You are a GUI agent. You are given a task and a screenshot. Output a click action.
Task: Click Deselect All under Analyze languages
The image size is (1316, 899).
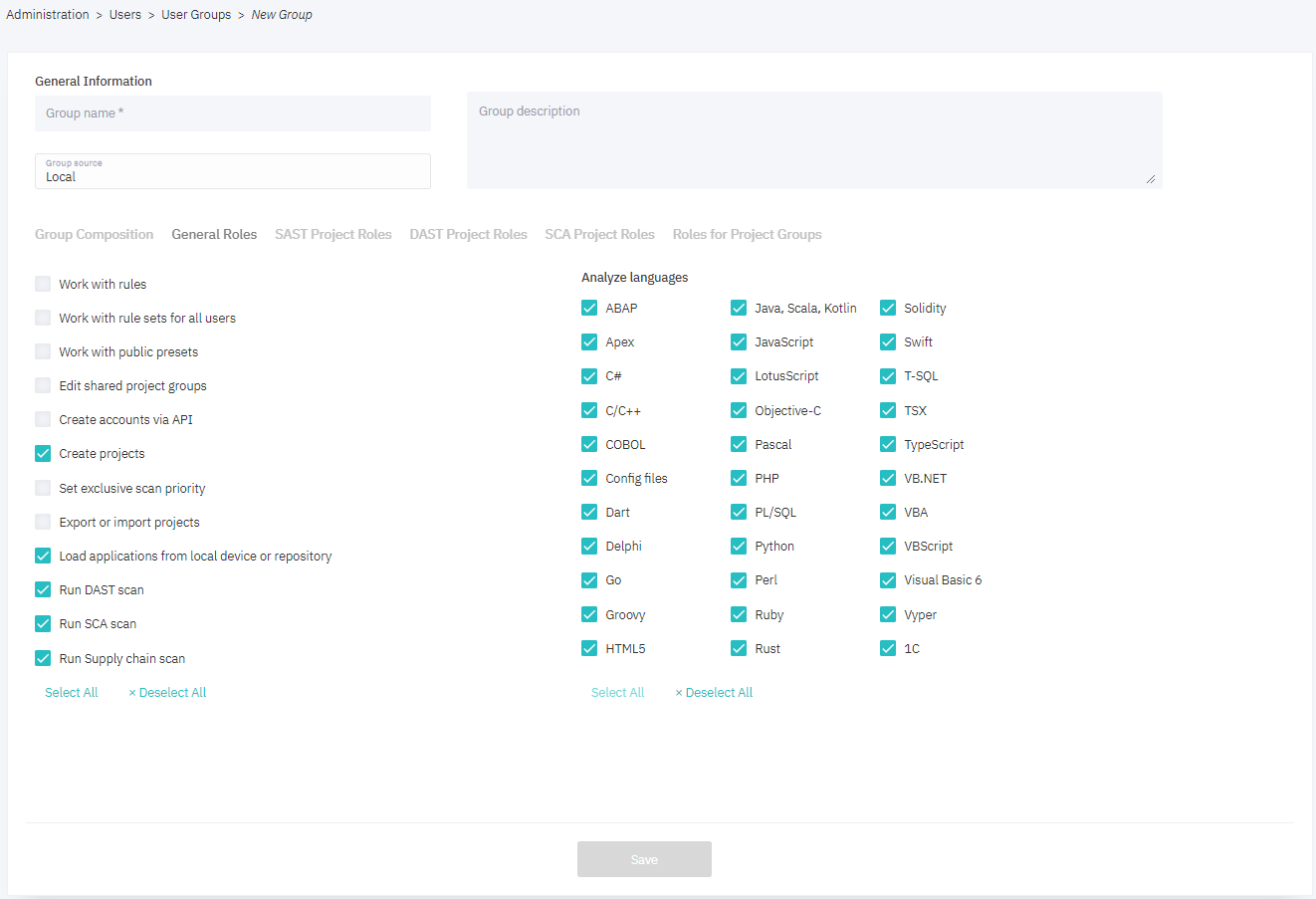[714, 692]
